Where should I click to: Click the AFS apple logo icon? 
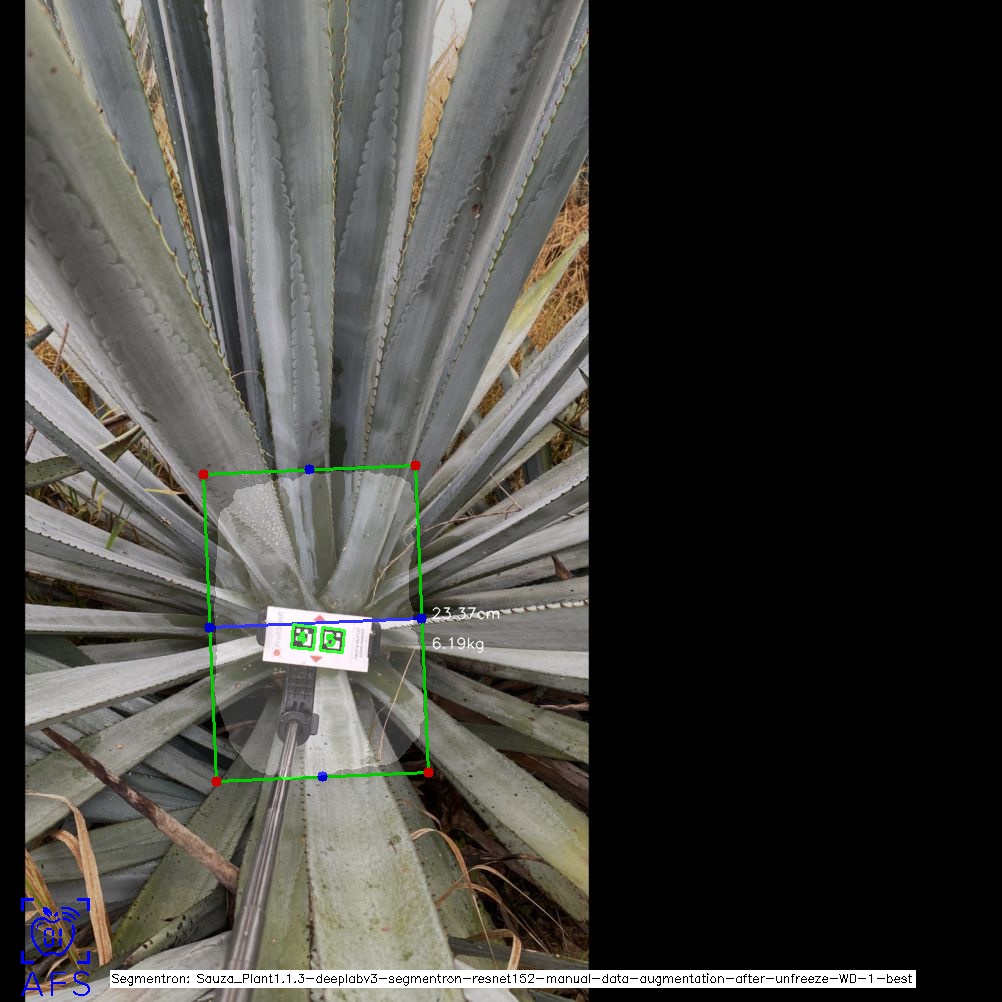[x=56, y=930]
